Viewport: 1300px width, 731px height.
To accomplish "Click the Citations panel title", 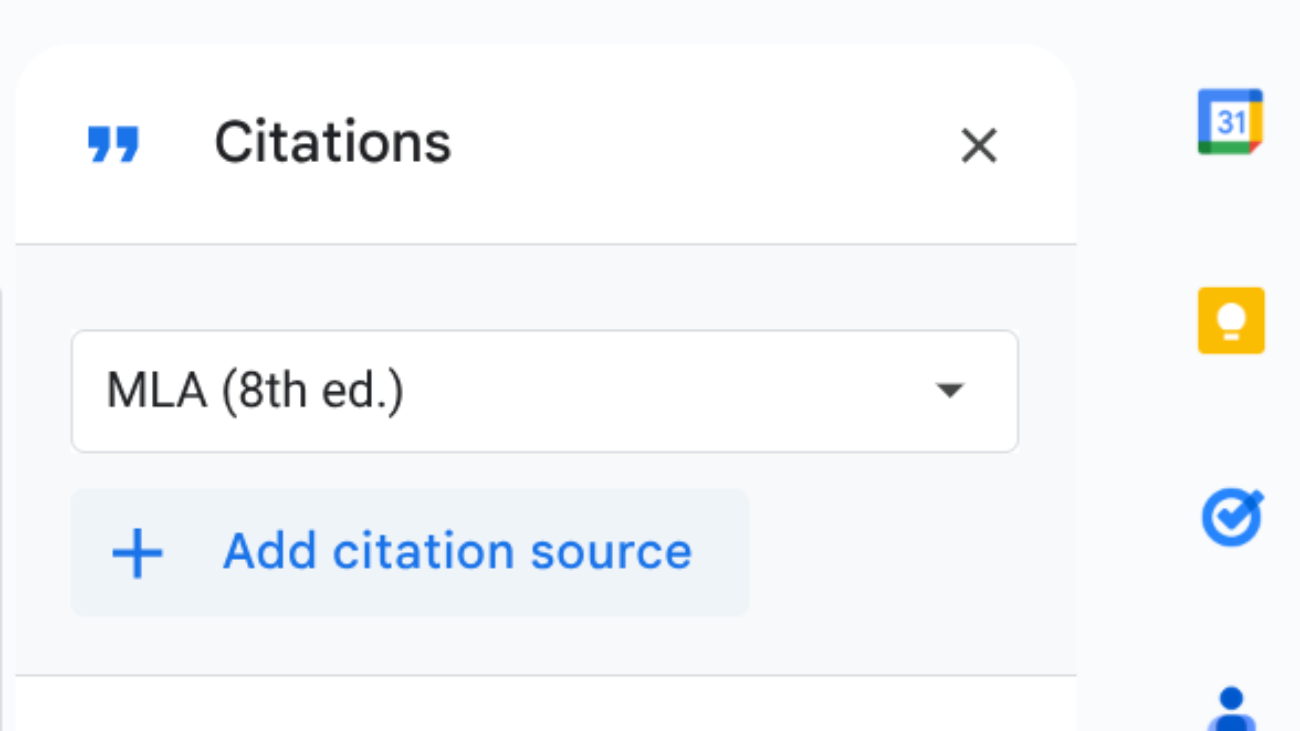I will coord(332,142).
